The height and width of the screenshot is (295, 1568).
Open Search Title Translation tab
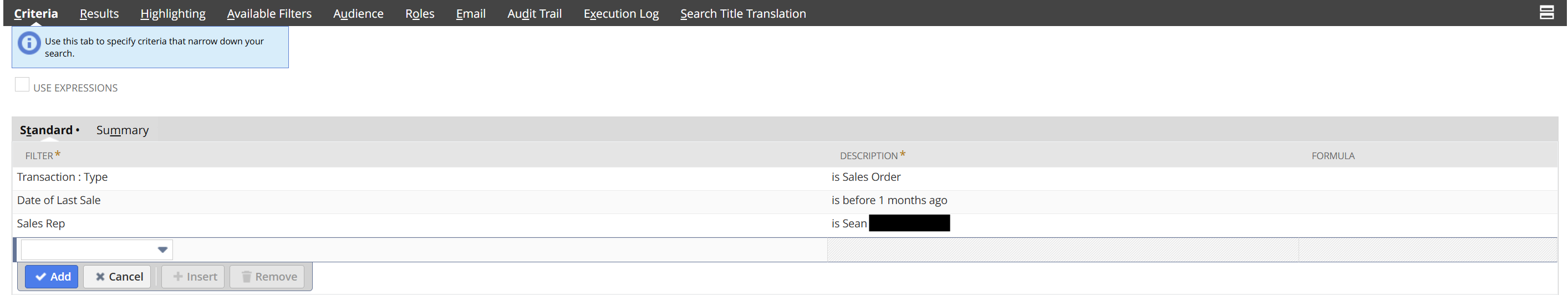pos(742,13)
